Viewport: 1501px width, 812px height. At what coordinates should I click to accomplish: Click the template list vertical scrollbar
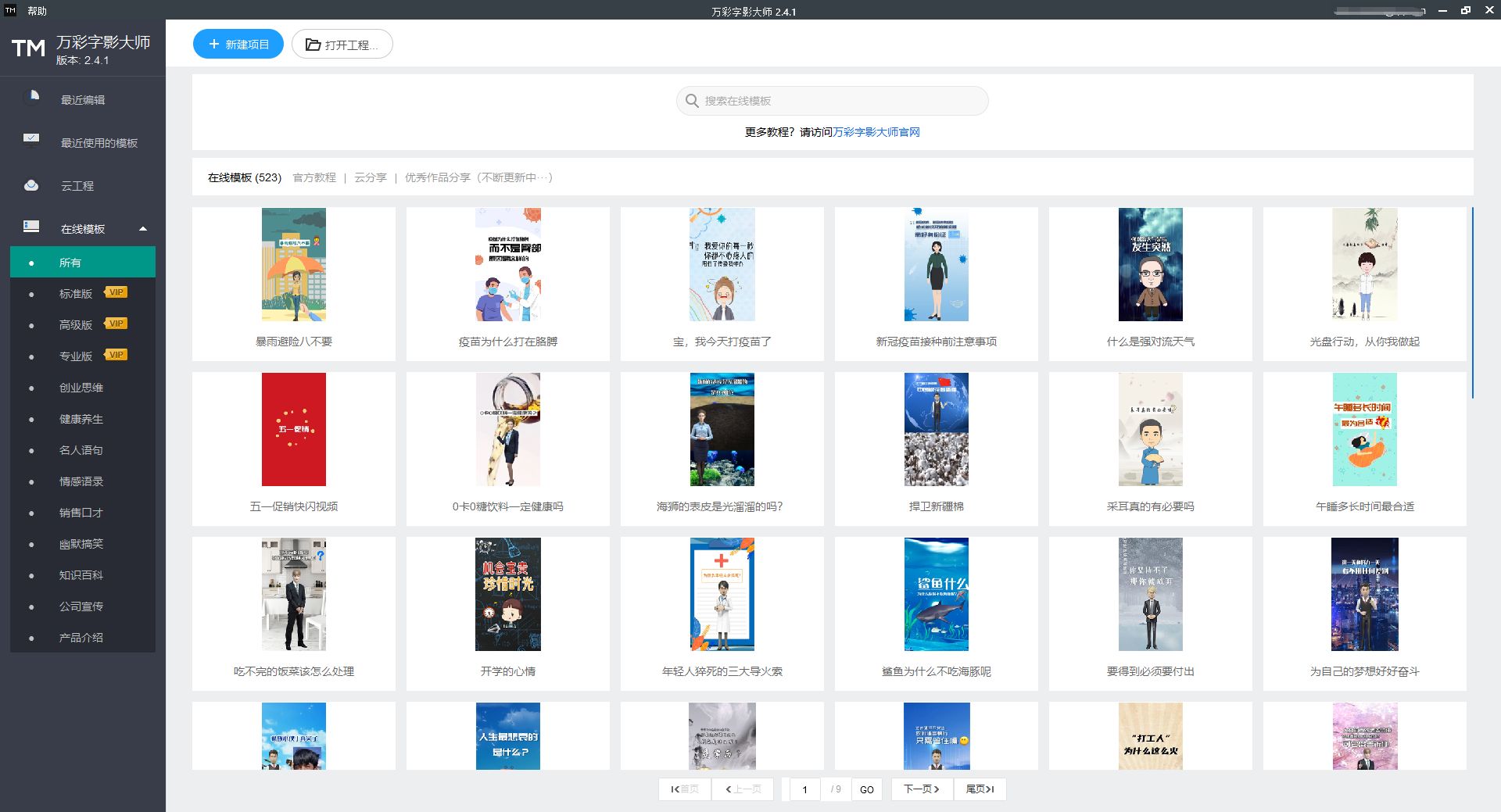[1472, 302]
